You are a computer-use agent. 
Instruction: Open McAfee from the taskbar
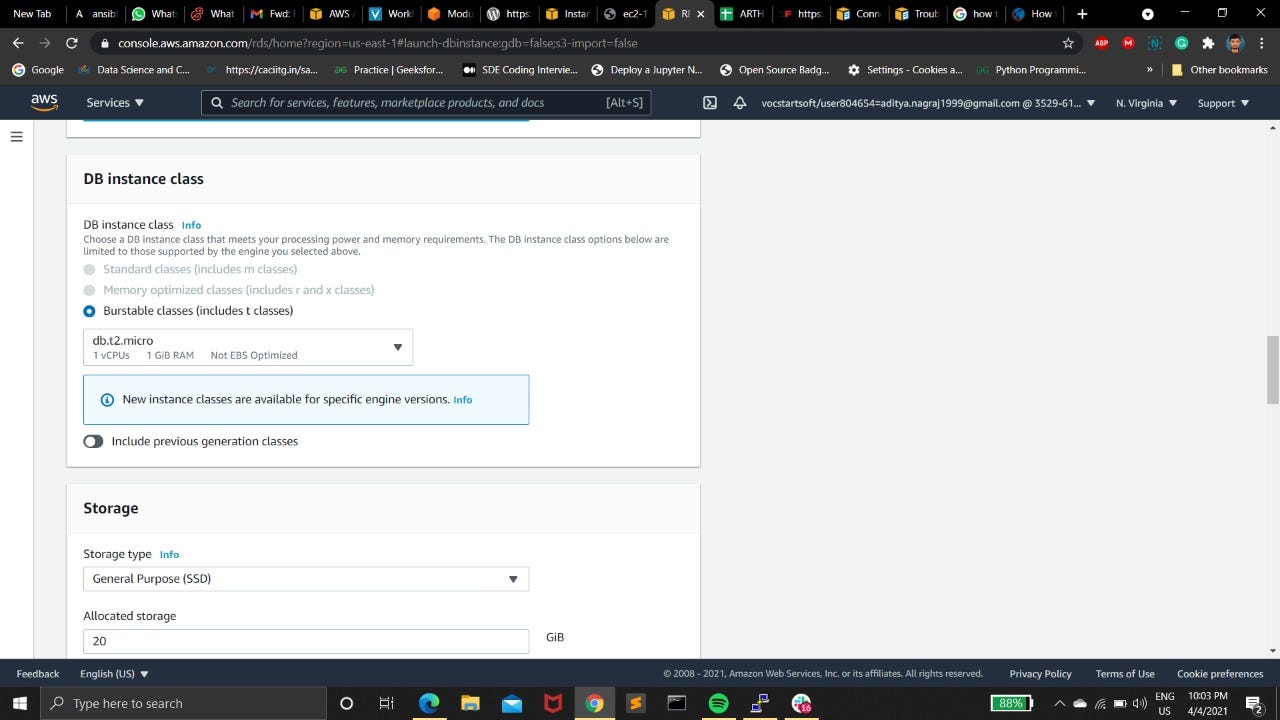[553, 703]
